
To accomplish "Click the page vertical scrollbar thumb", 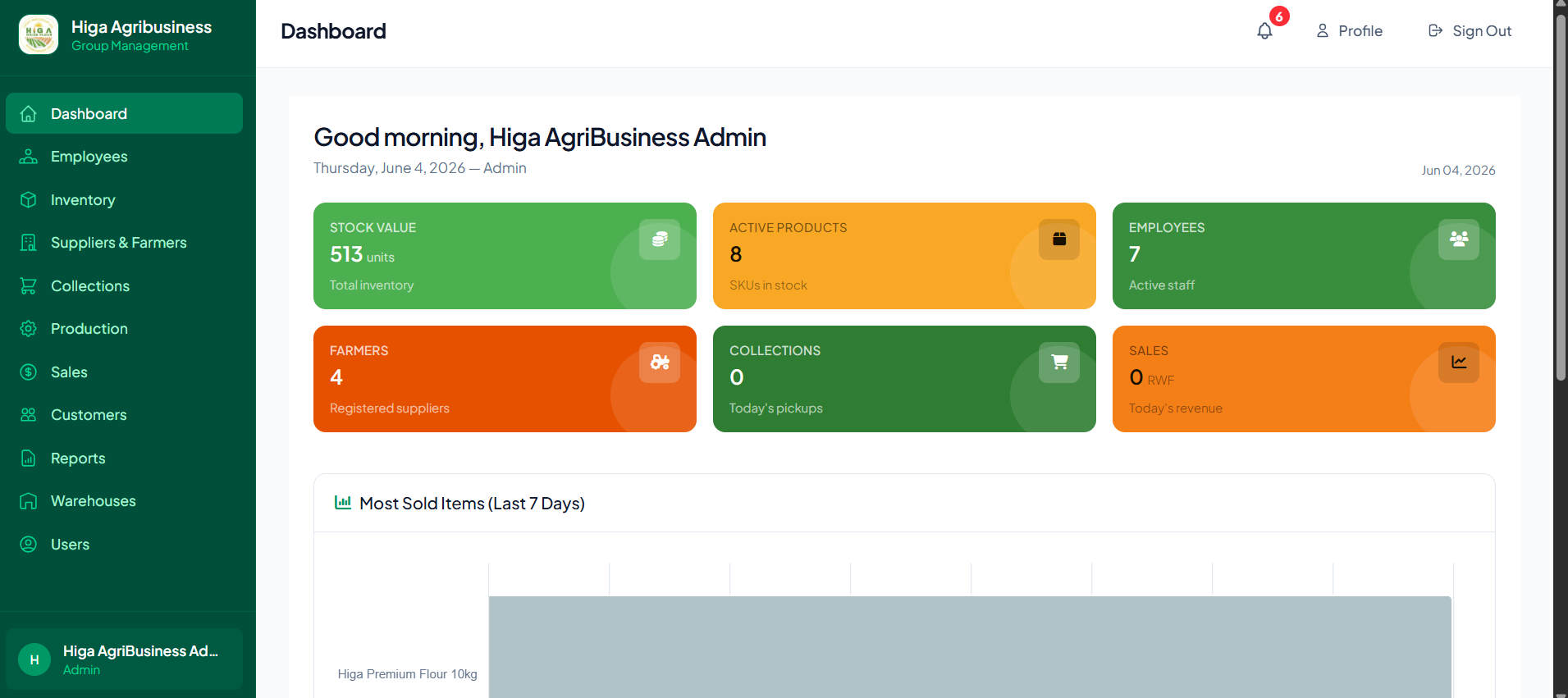I will point(1561,197).
